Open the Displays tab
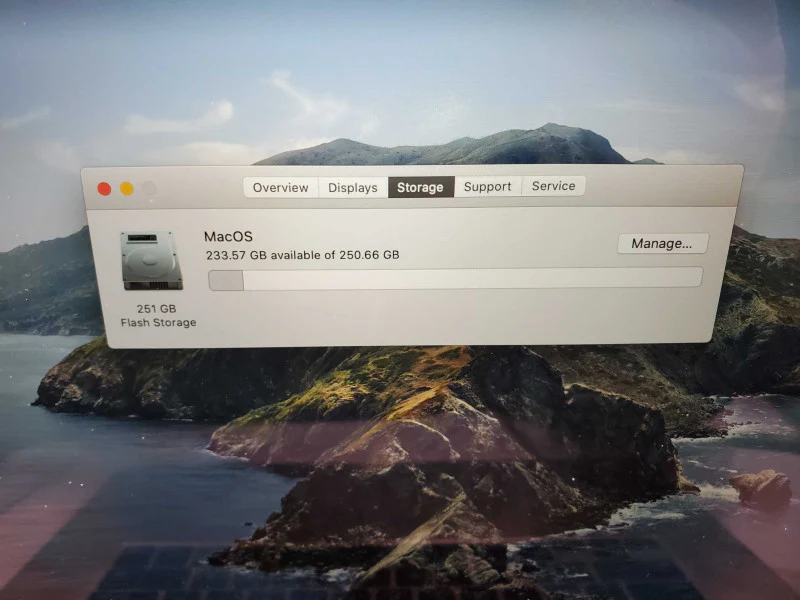This screenshot has height=600, width=800. pos(353,188)
